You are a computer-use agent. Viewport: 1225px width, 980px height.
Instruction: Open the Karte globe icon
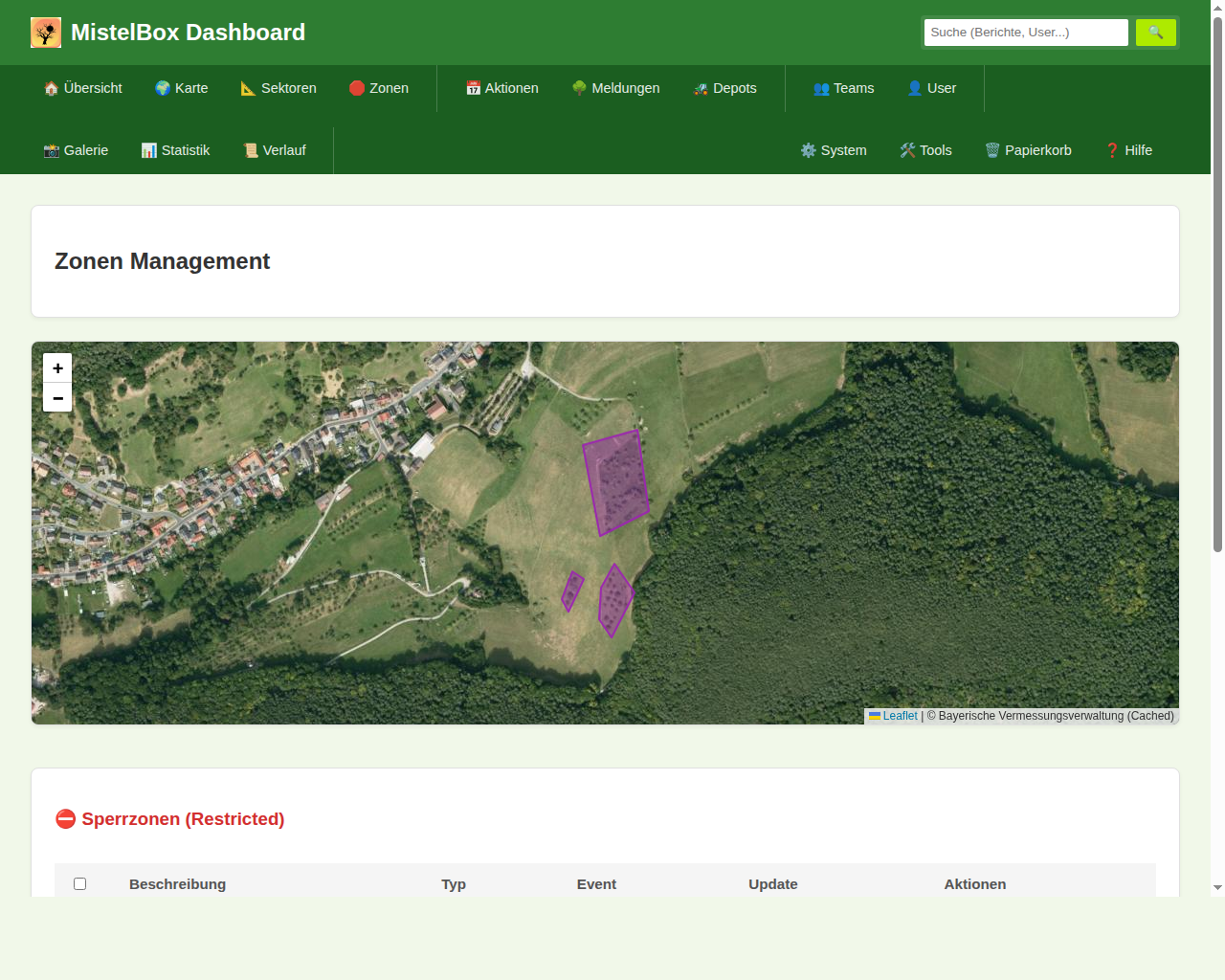click(x=163, y=88)
